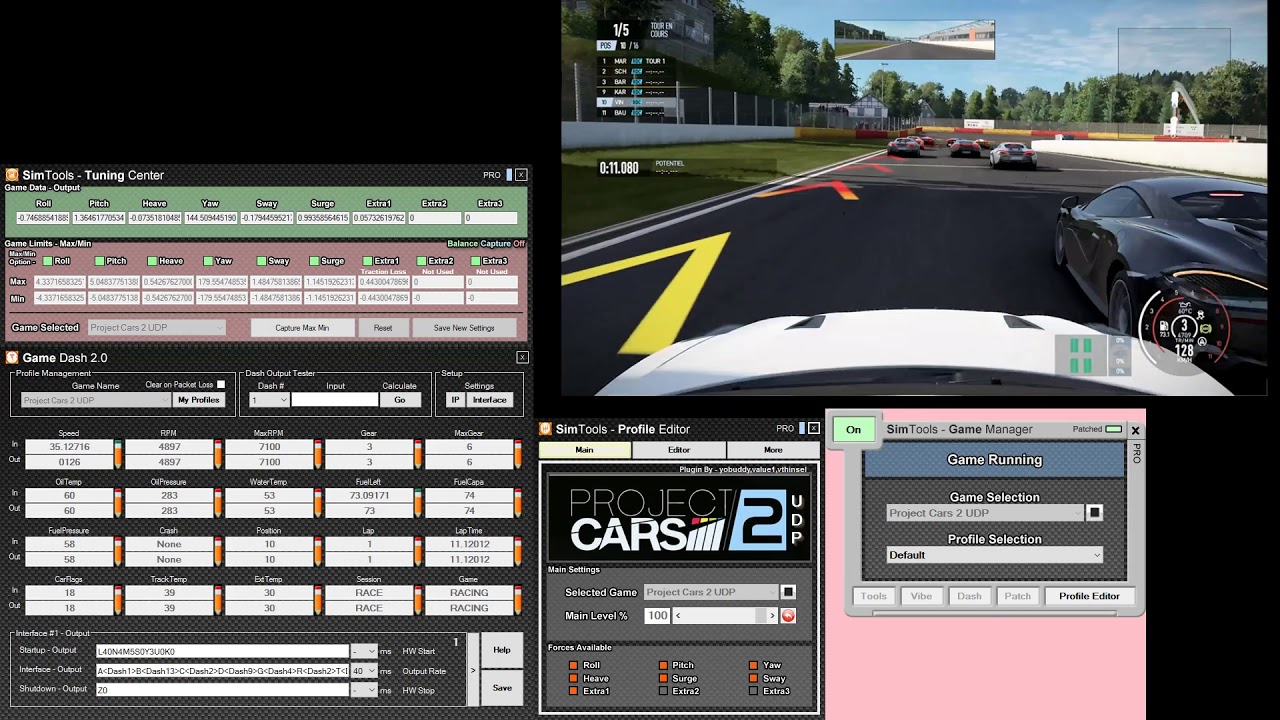Click the Startup - Output text field
The width and height of the screenshot is (1280, 720).
pyautogui.click(x=222, y=652)
